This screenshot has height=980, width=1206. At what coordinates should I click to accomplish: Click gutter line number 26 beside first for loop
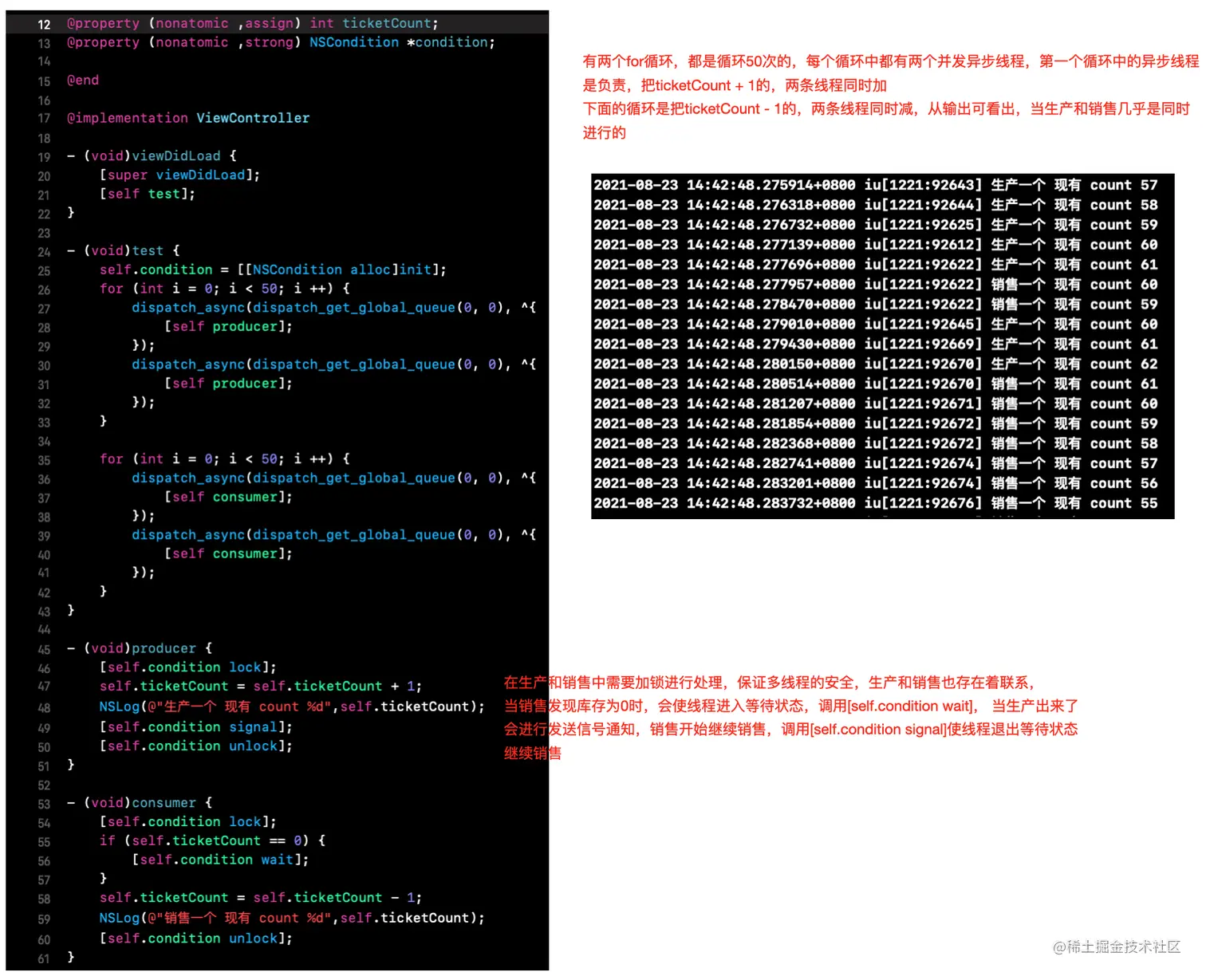(x=44, y=289)
